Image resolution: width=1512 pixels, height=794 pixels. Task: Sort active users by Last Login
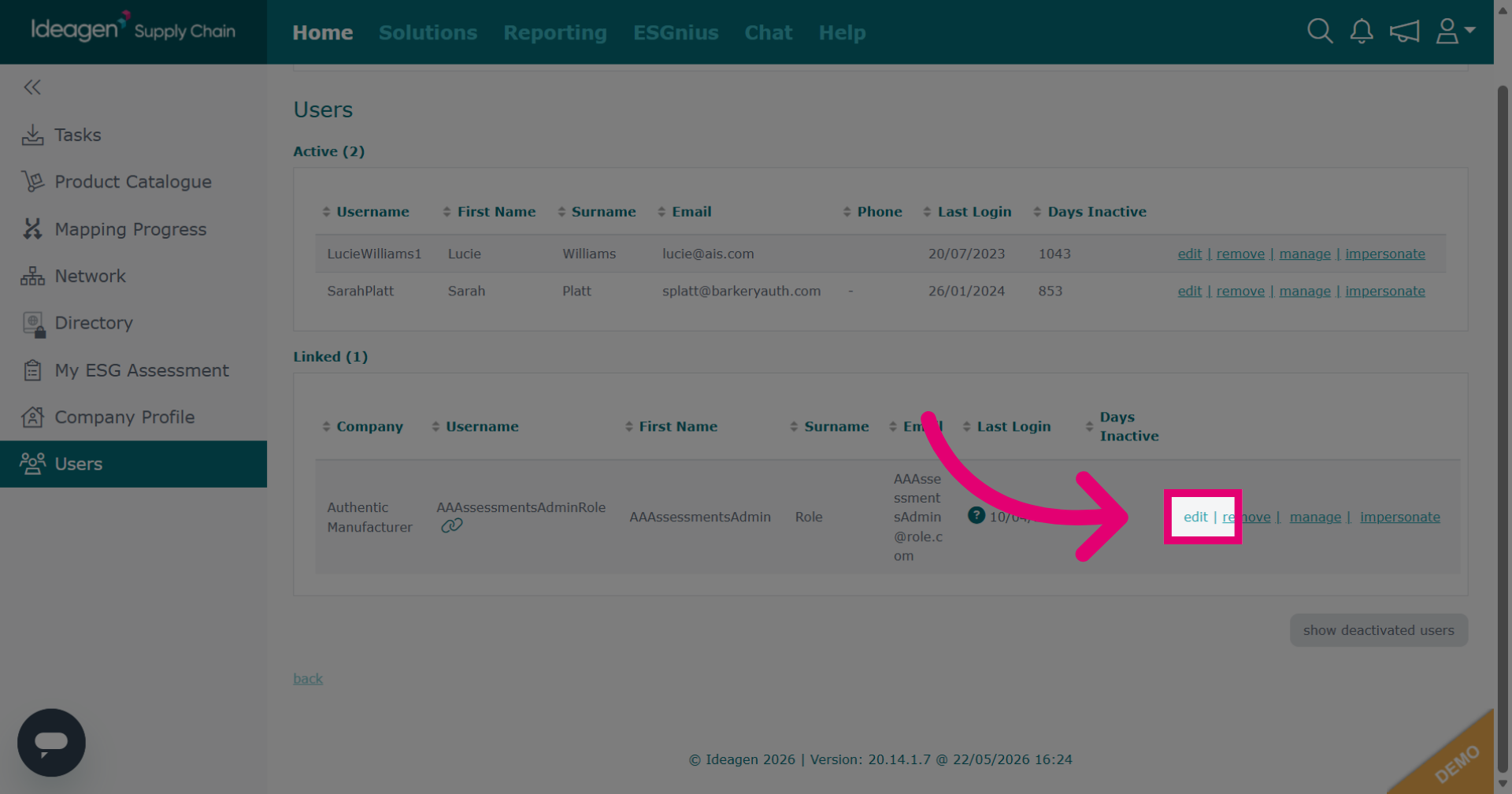pyautogui.click(x=967, y=212)
